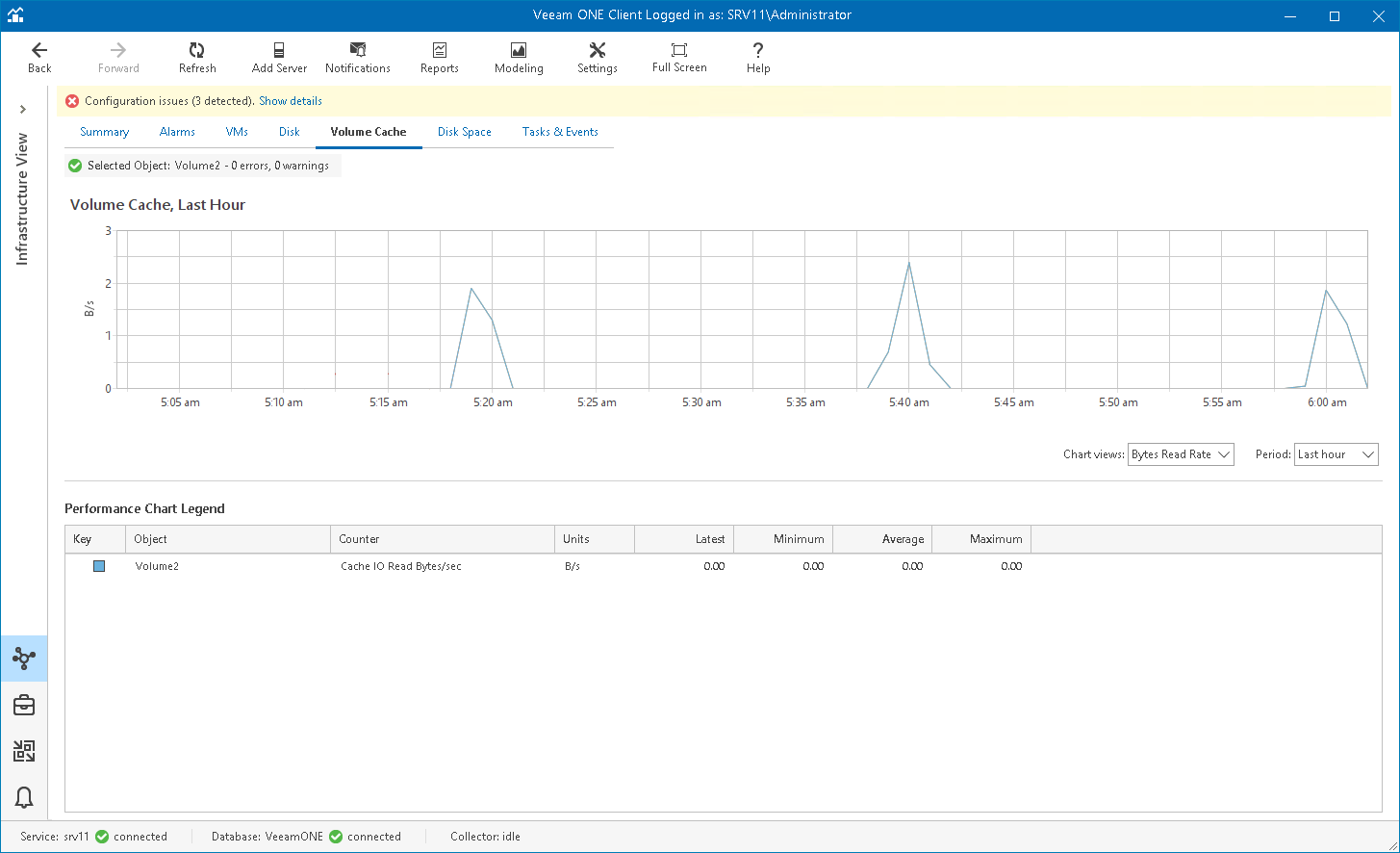
Task: Click the Collector: idle status text
Action: [485, 837]
